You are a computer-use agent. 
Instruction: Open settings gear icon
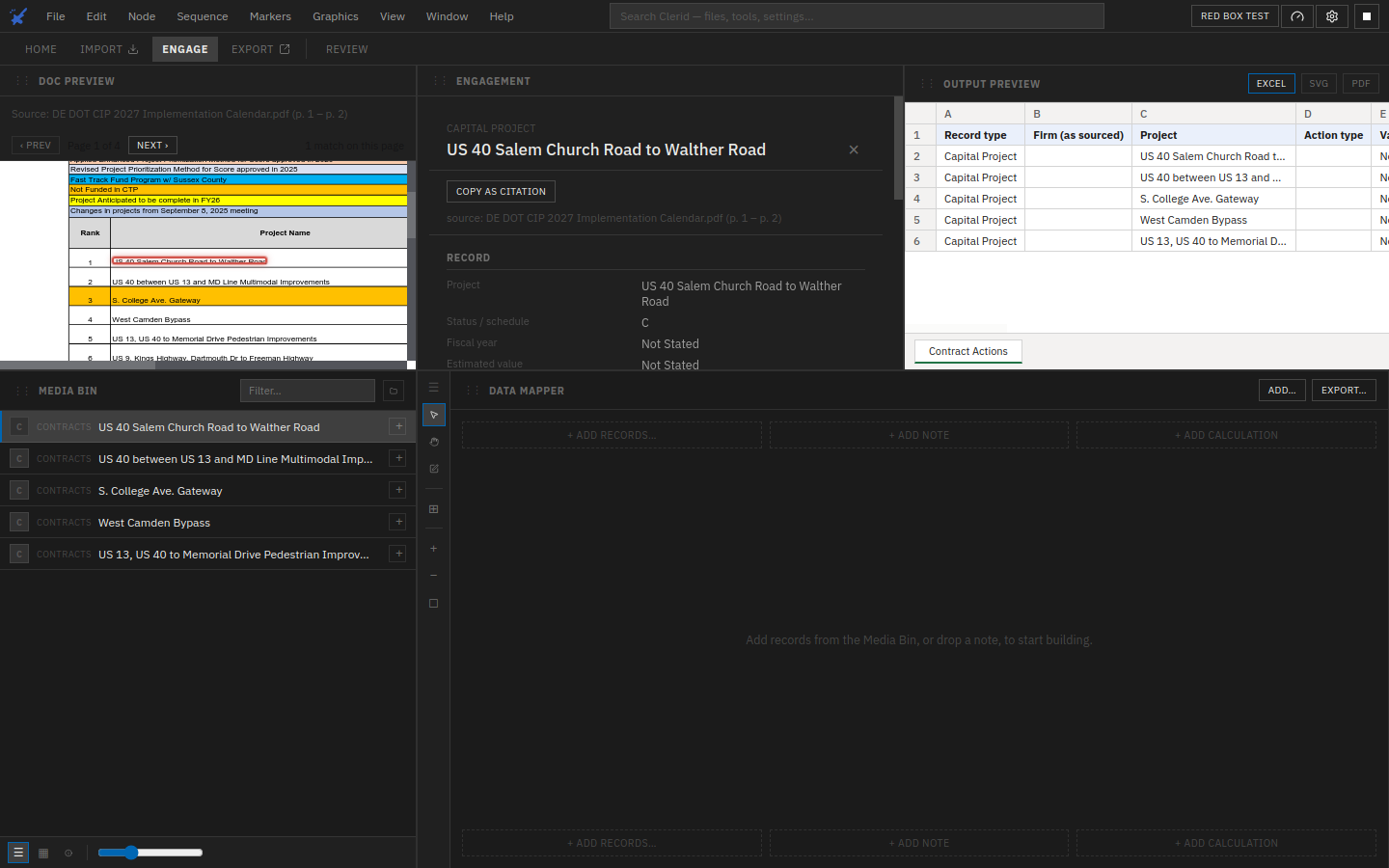pyautogui.click(x=1332, y=16)
